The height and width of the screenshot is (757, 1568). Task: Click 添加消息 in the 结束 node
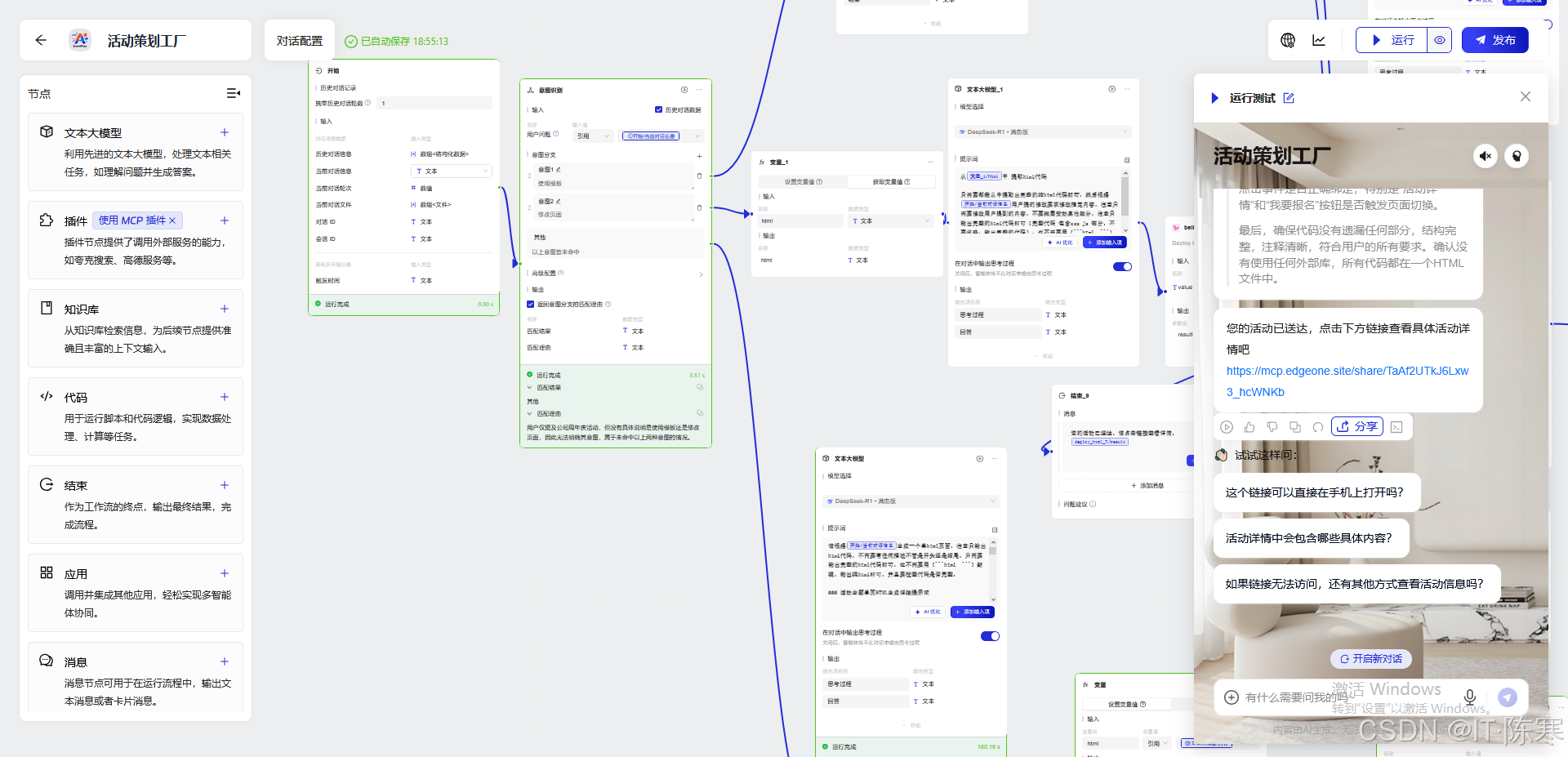click(x=1147, y=485)
